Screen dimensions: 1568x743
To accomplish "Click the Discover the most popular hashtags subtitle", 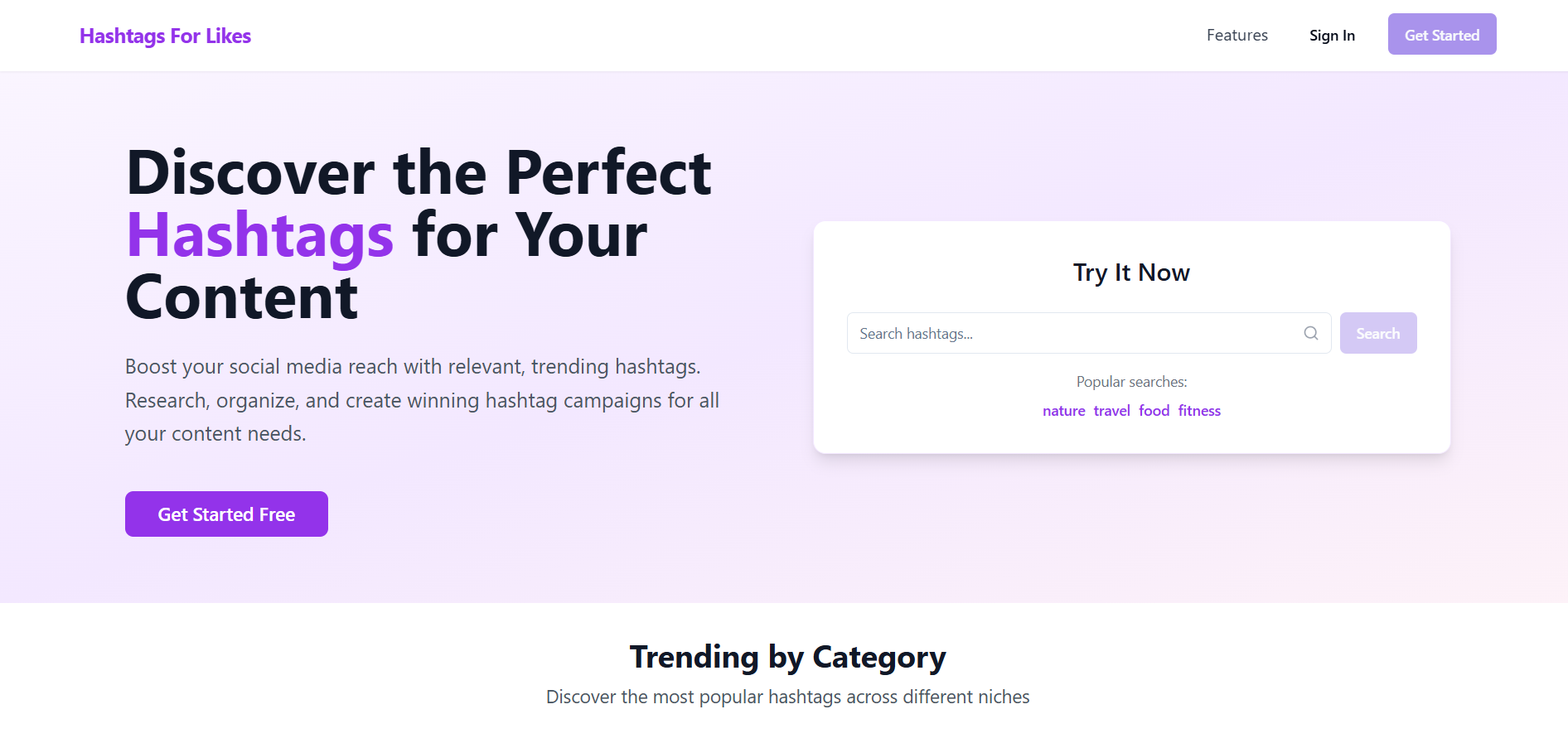I will tap(787, 697).
